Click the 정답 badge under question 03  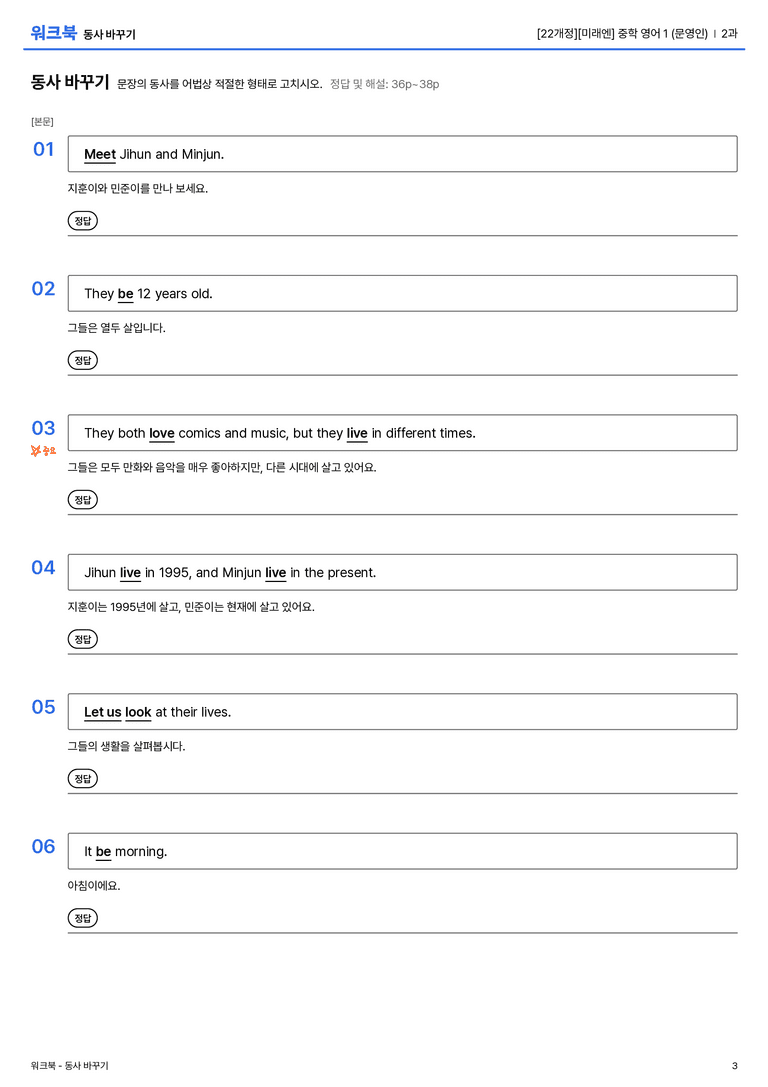tap(82, 499)
